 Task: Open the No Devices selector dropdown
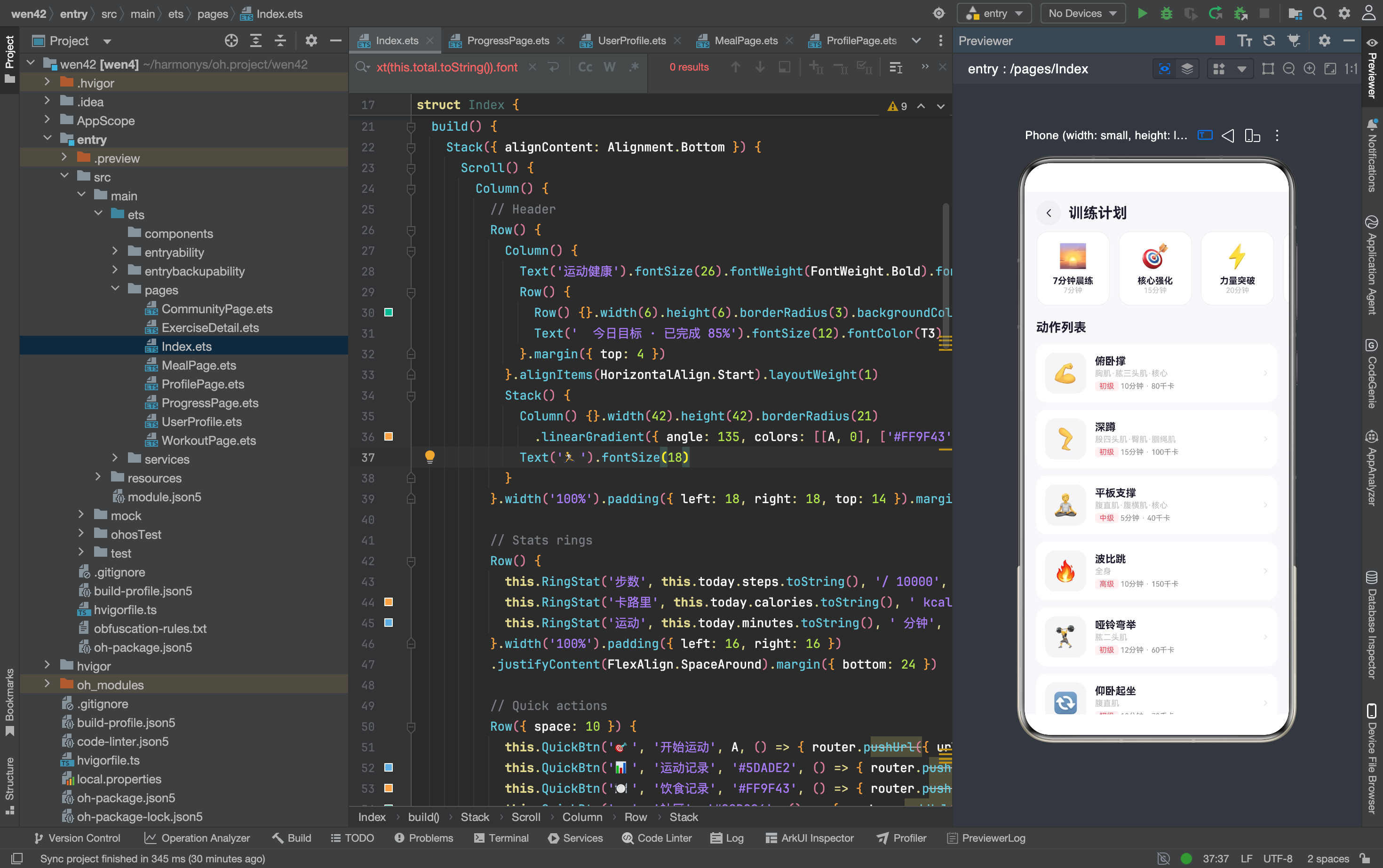click(1082, 13)
